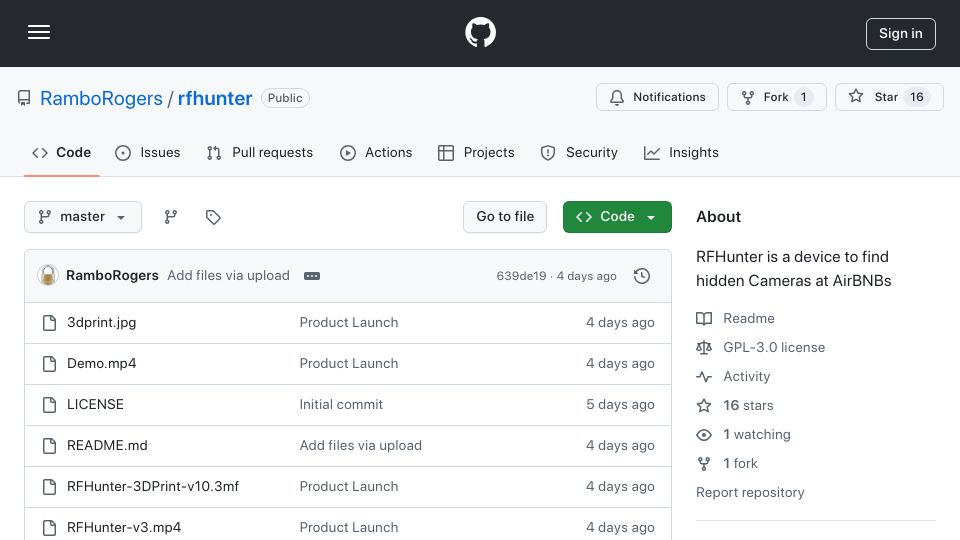Viewport: 960px width, 540px height.
Task: Click Product Launch commit for 3dprint.jpg
Action: pyautogui.click(x=349, y=323)
